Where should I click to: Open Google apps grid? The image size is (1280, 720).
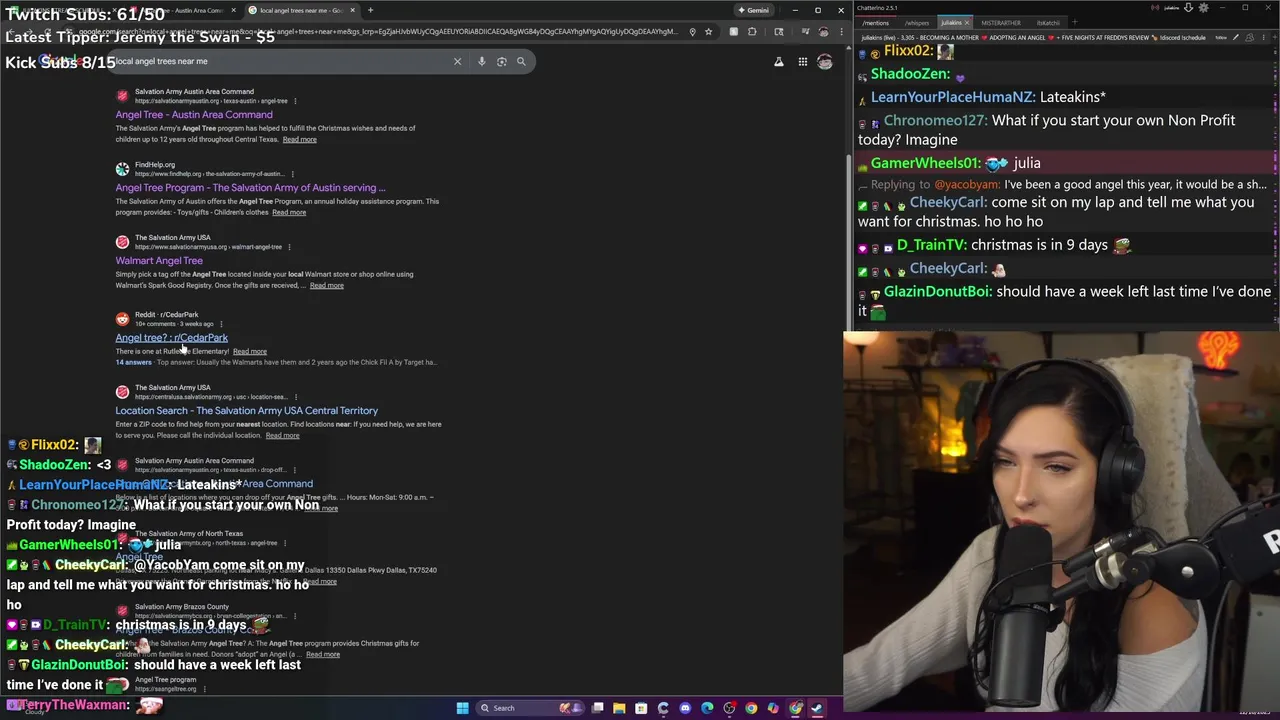pos(802,62)
